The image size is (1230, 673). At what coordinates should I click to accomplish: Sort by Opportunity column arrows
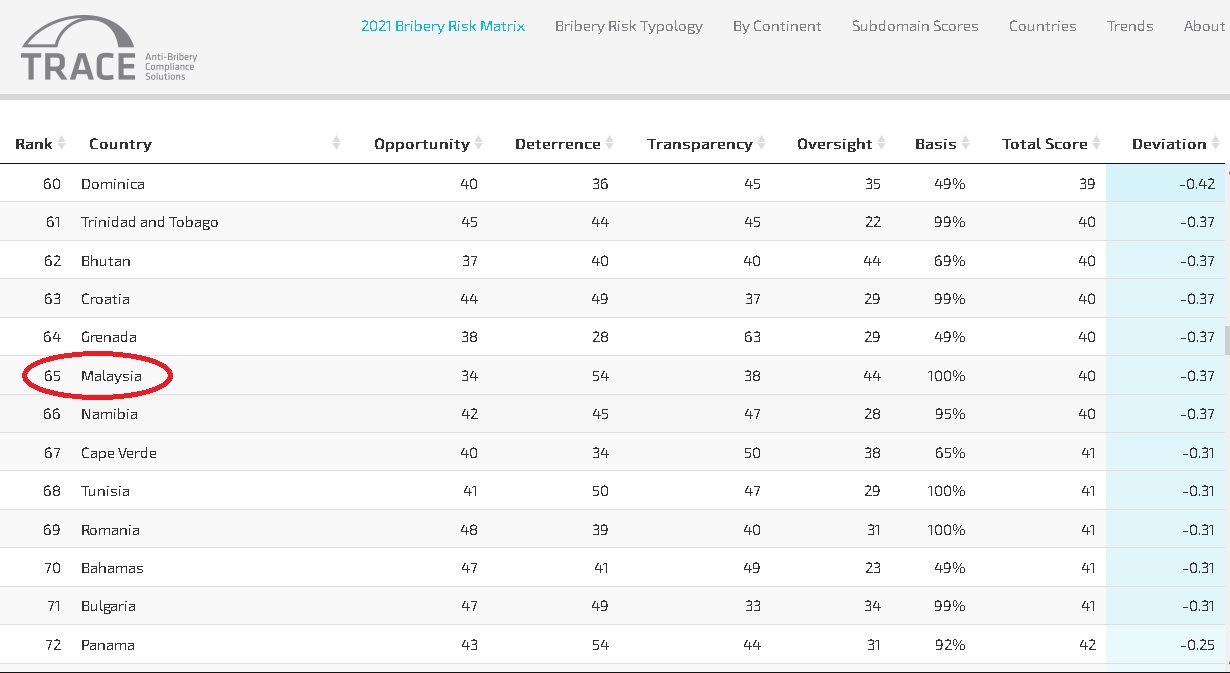479,144
